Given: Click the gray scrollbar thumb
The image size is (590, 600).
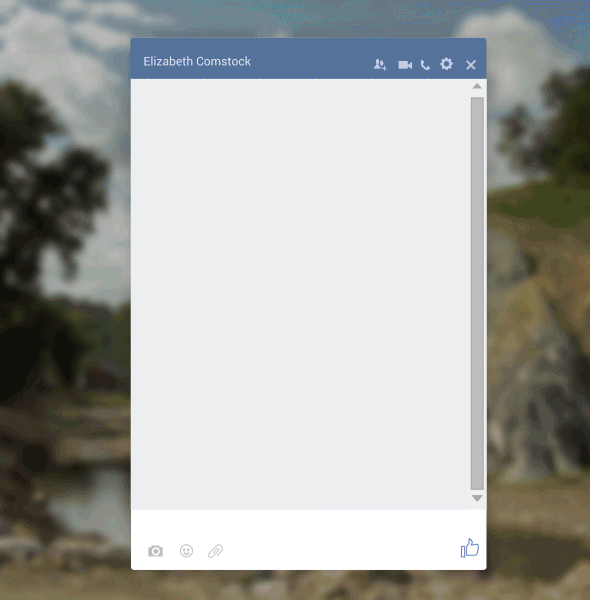Looking at the screenshot, I should tap(477, 293).
